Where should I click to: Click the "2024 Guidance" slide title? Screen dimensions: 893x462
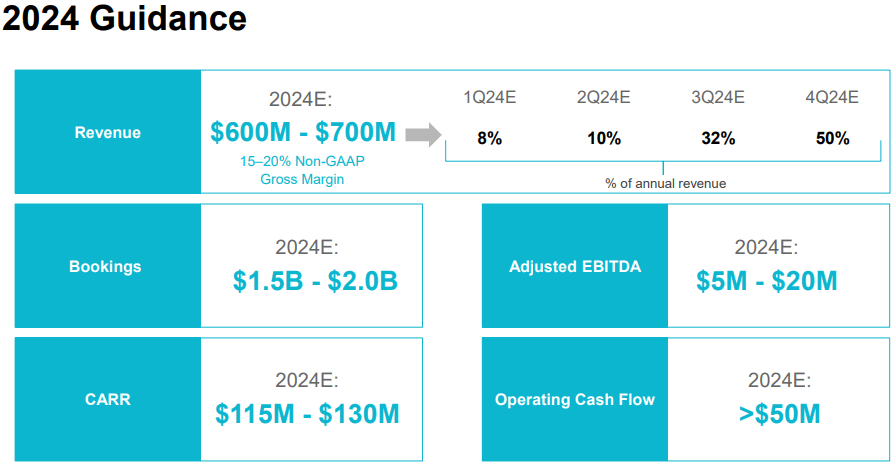point(124,20)
